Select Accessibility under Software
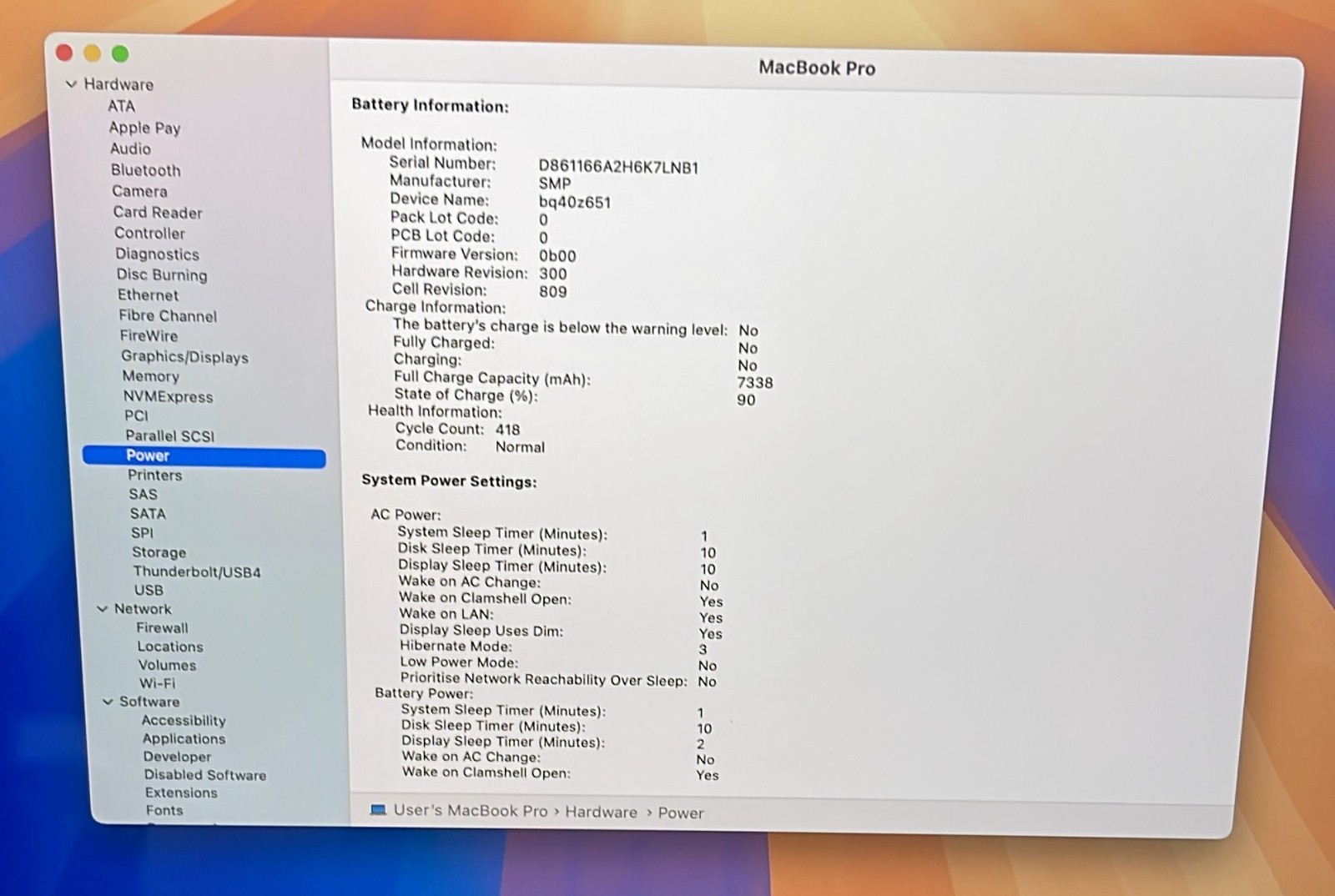1335x896 pixels. pyautogui.click(x=184, y=721)
